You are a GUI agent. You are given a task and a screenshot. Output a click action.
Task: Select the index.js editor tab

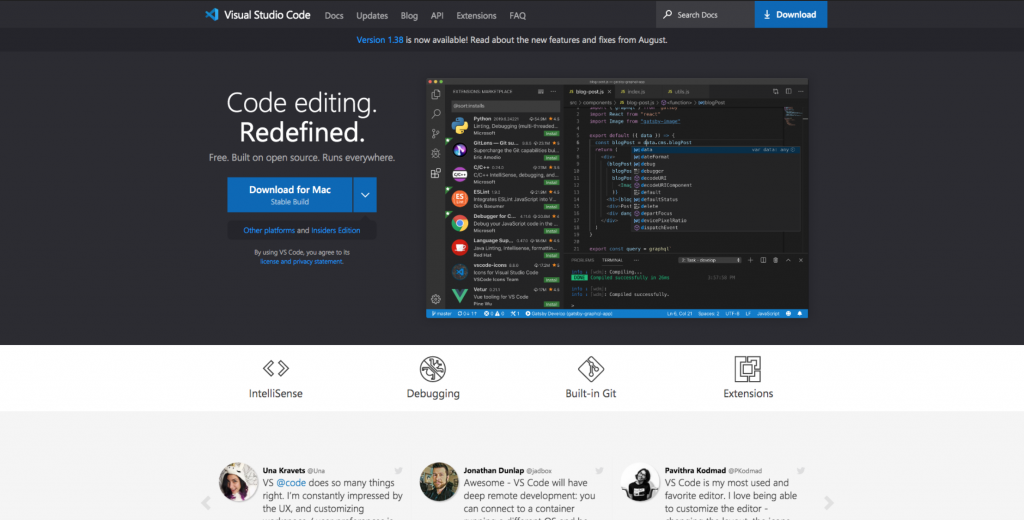click(x=635, y=91)
